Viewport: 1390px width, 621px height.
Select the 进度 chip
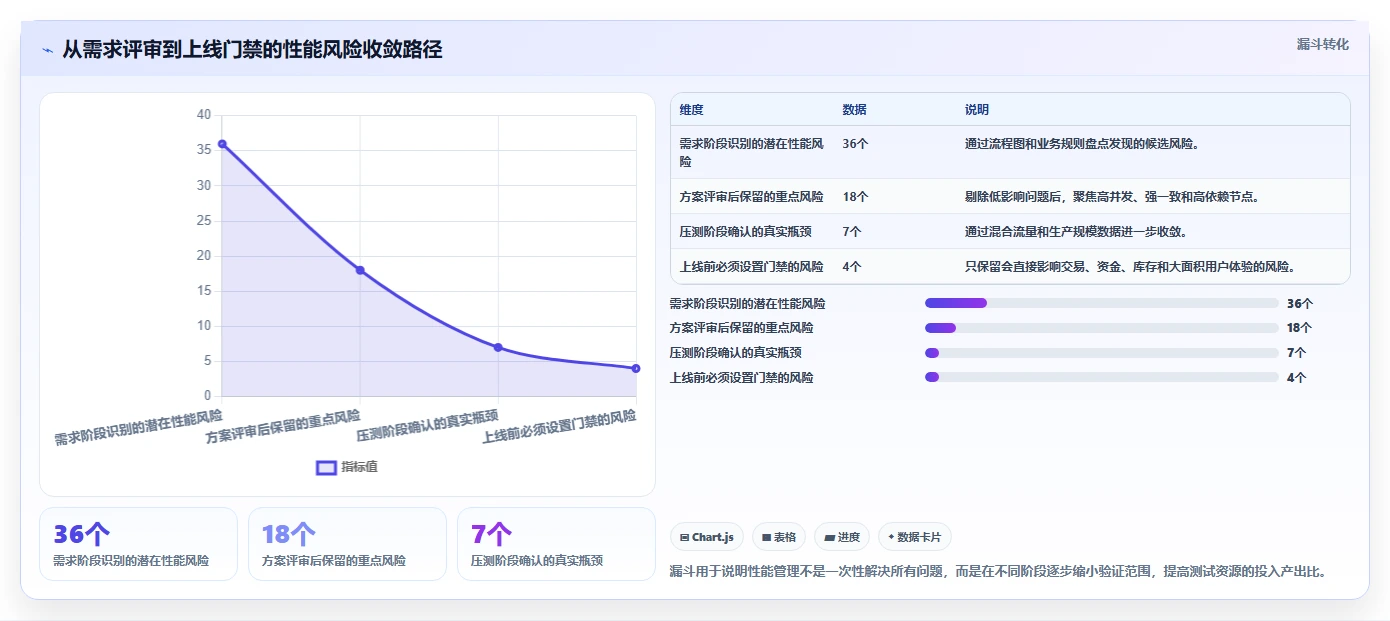[842, 537]
